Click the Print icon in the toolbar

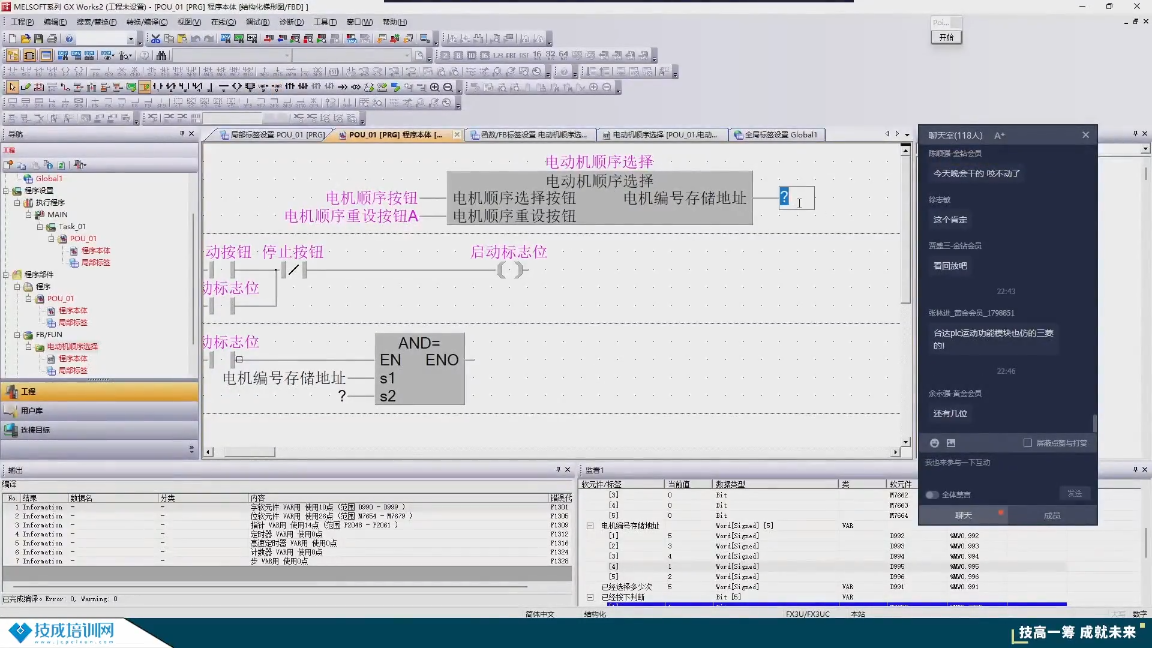pos(52,38)
